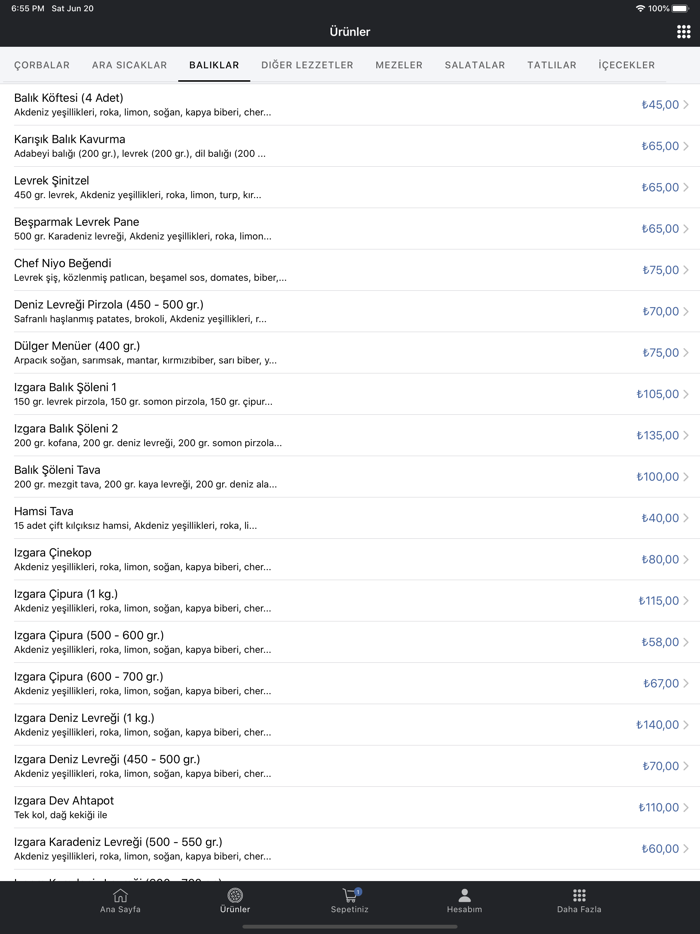Select the TATLILAR tab

click(552, 65)
